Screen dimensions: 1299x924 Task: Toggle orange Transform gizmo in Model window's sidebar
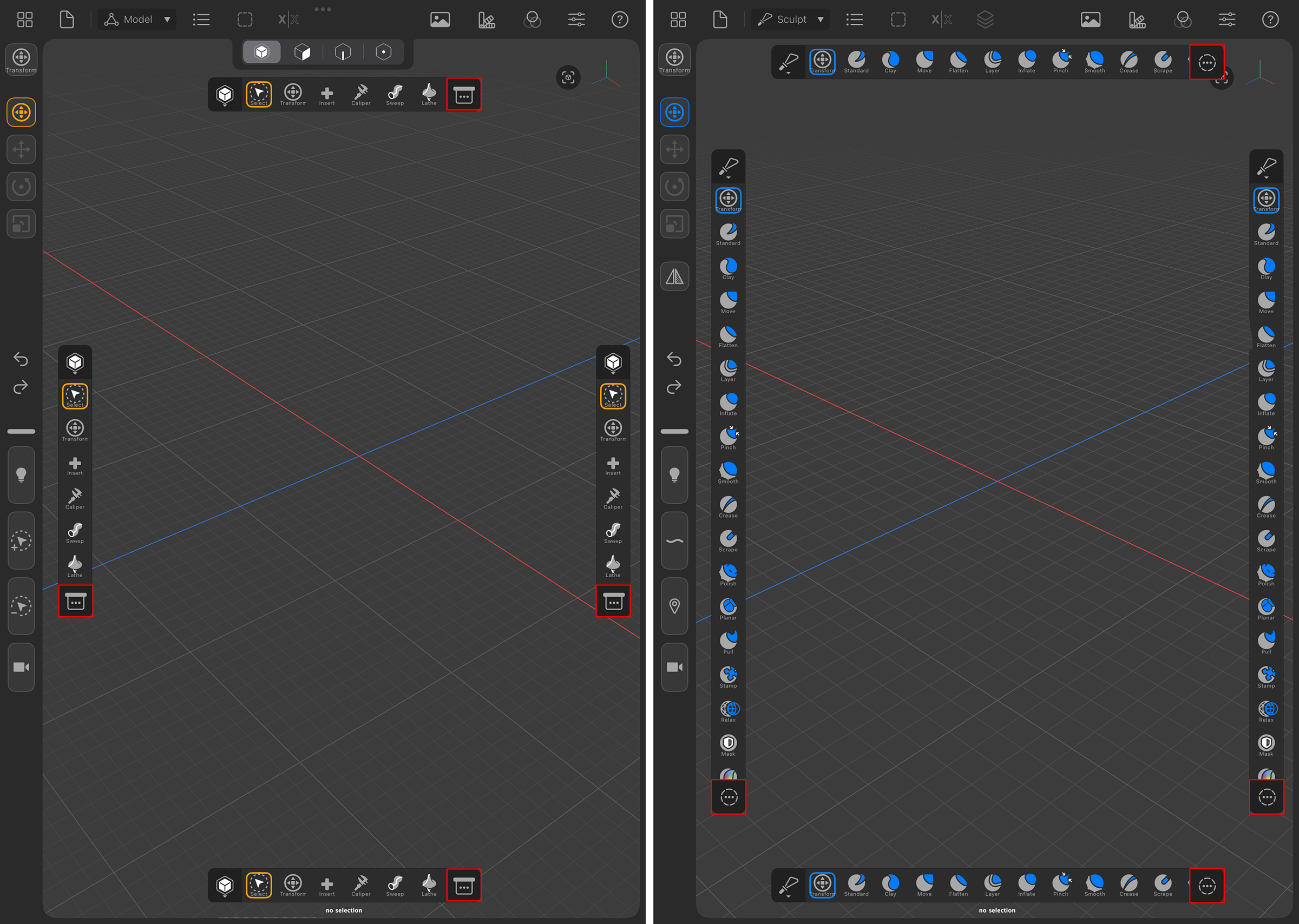[x=21, y=113]
